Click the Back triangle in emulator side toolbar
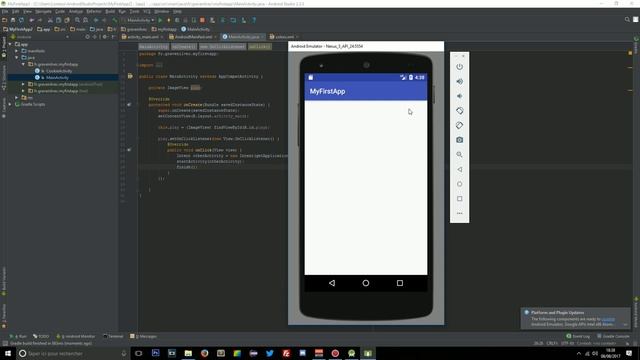Viewport: 640px width, 360px height. click(x=460, y=169)
